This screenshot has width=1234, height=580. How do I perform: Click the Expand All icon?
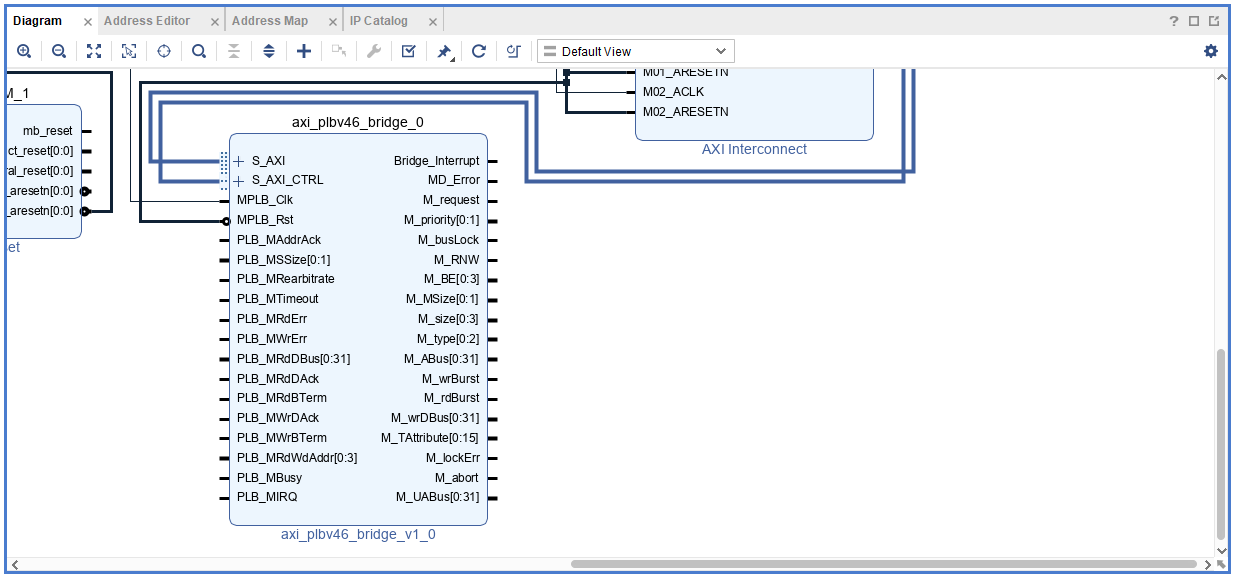[269, 51]
